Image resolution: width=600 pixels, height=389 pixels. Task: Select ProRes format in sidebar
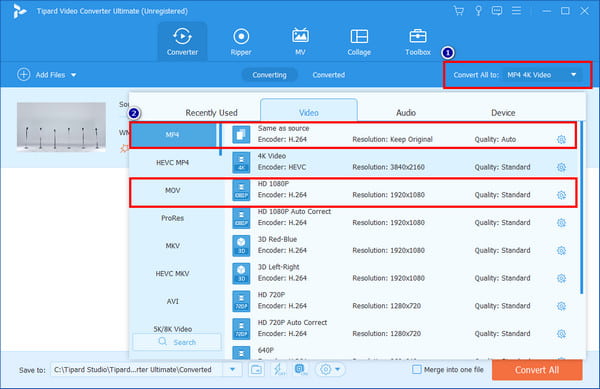coord(173,218)
